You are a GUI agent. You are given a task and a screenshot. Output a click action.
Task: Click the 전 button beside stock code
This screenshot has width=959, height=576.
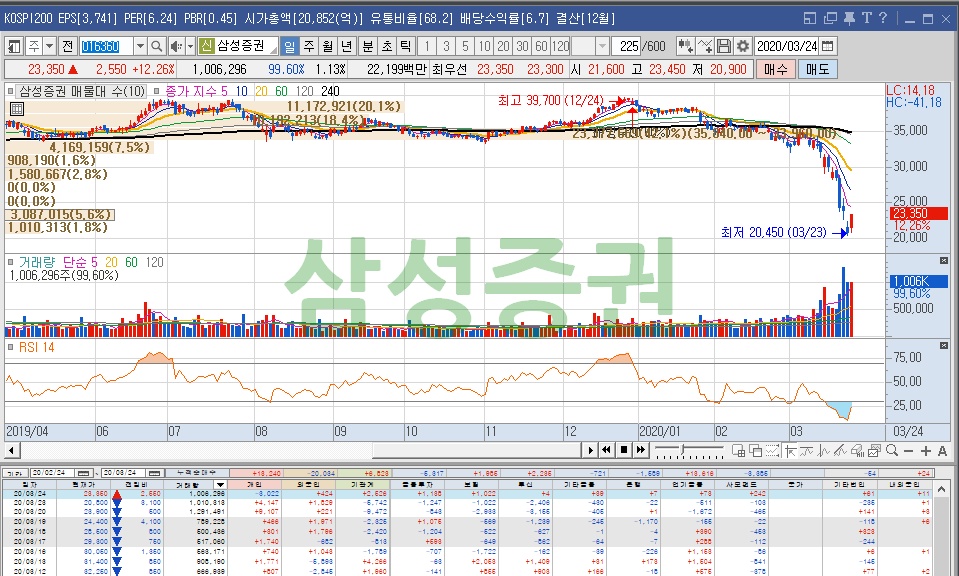(67, 46)
